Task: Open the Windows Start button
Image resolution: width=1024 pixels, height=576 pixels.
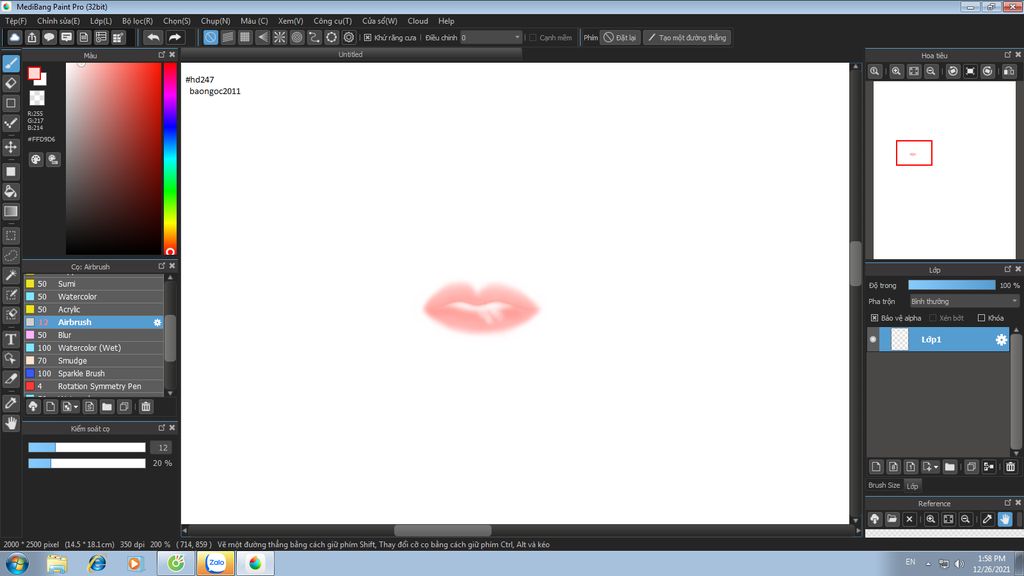Action: pos(17,563)
